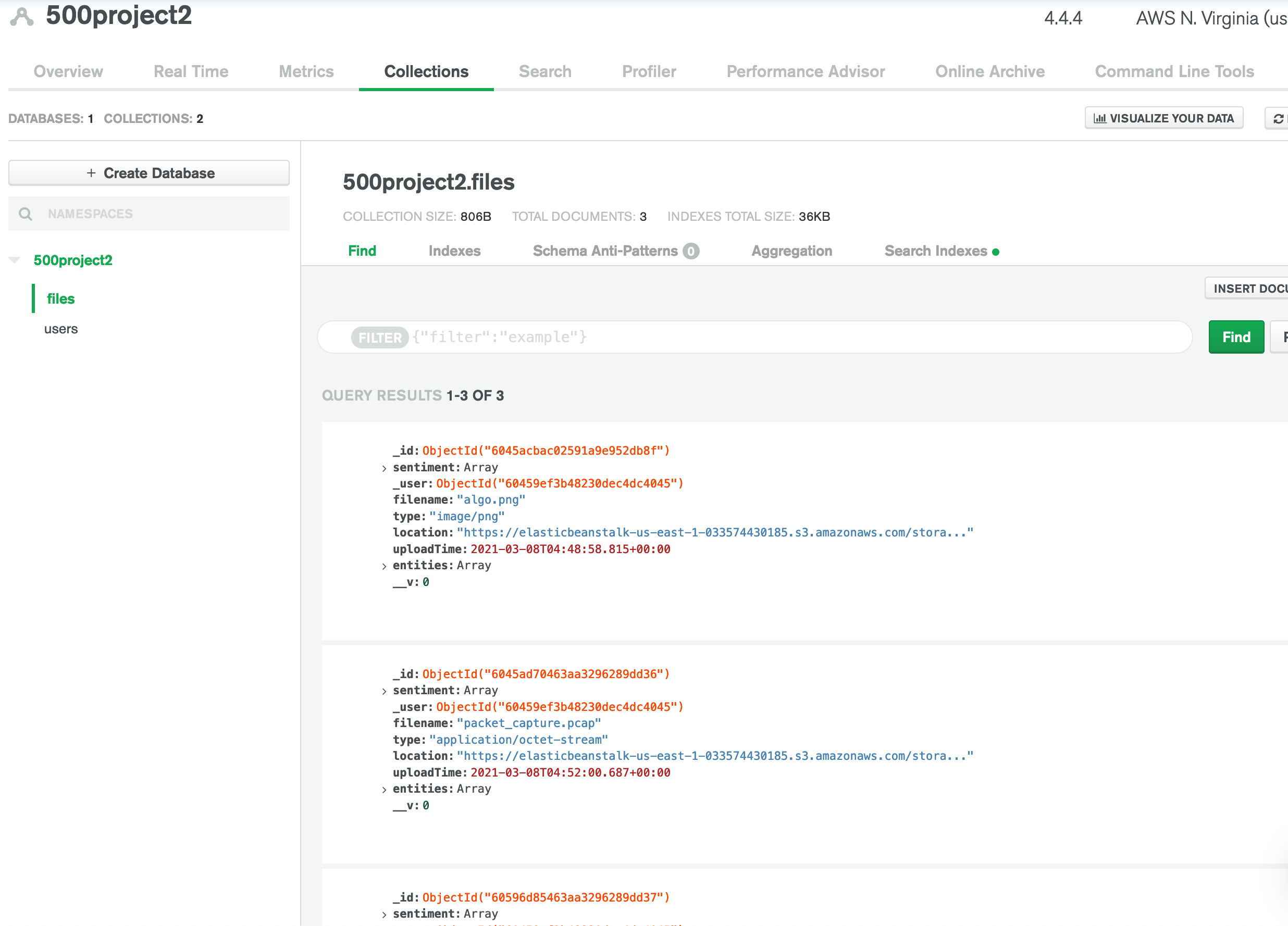Click the green dot next to Search Indexes
This screenshot has width=1288, height=926.
click(996, 252)
